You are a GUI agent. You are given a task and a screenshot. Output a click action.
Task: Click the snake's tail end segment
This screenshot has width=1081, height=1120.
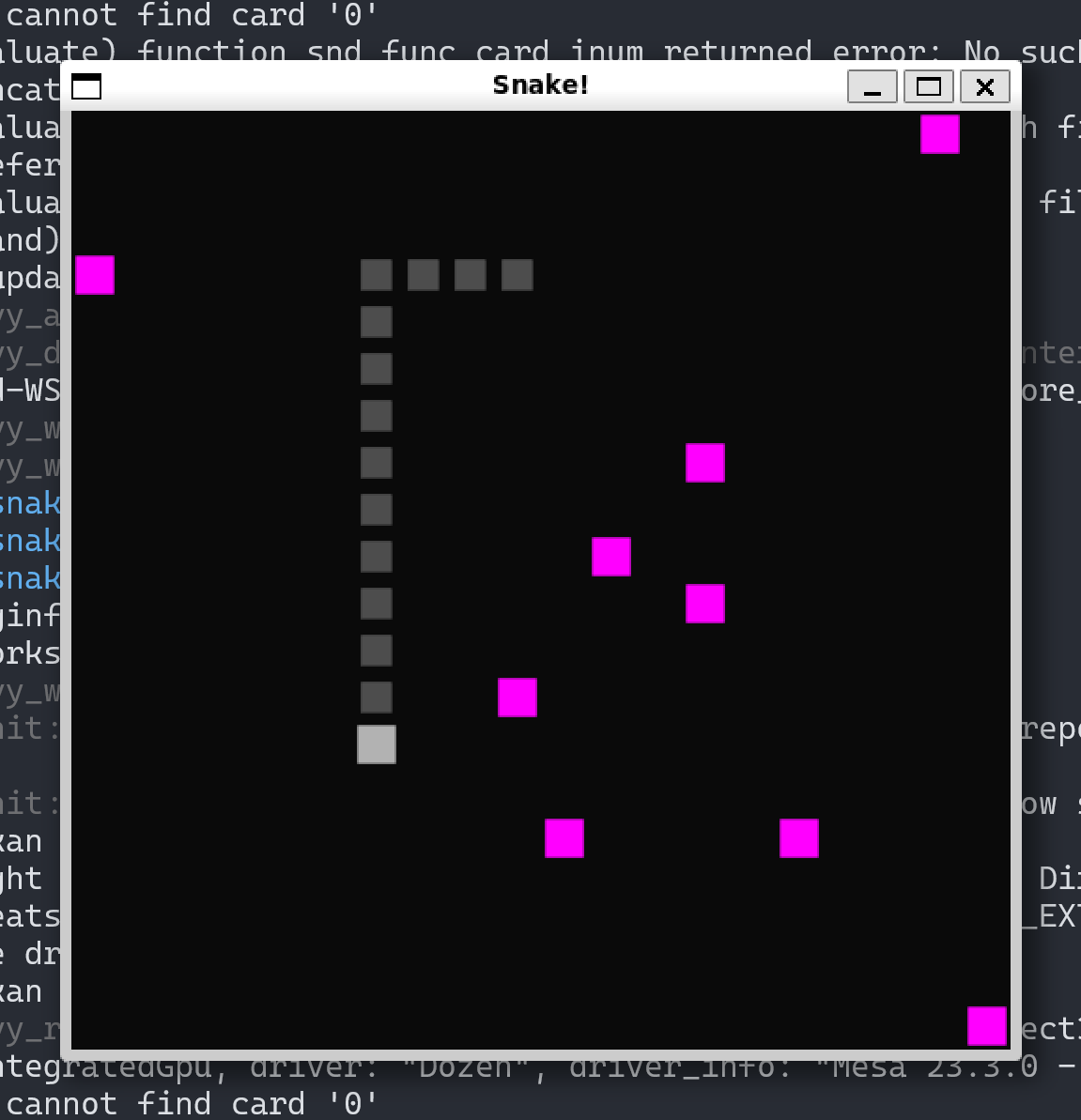517,275
